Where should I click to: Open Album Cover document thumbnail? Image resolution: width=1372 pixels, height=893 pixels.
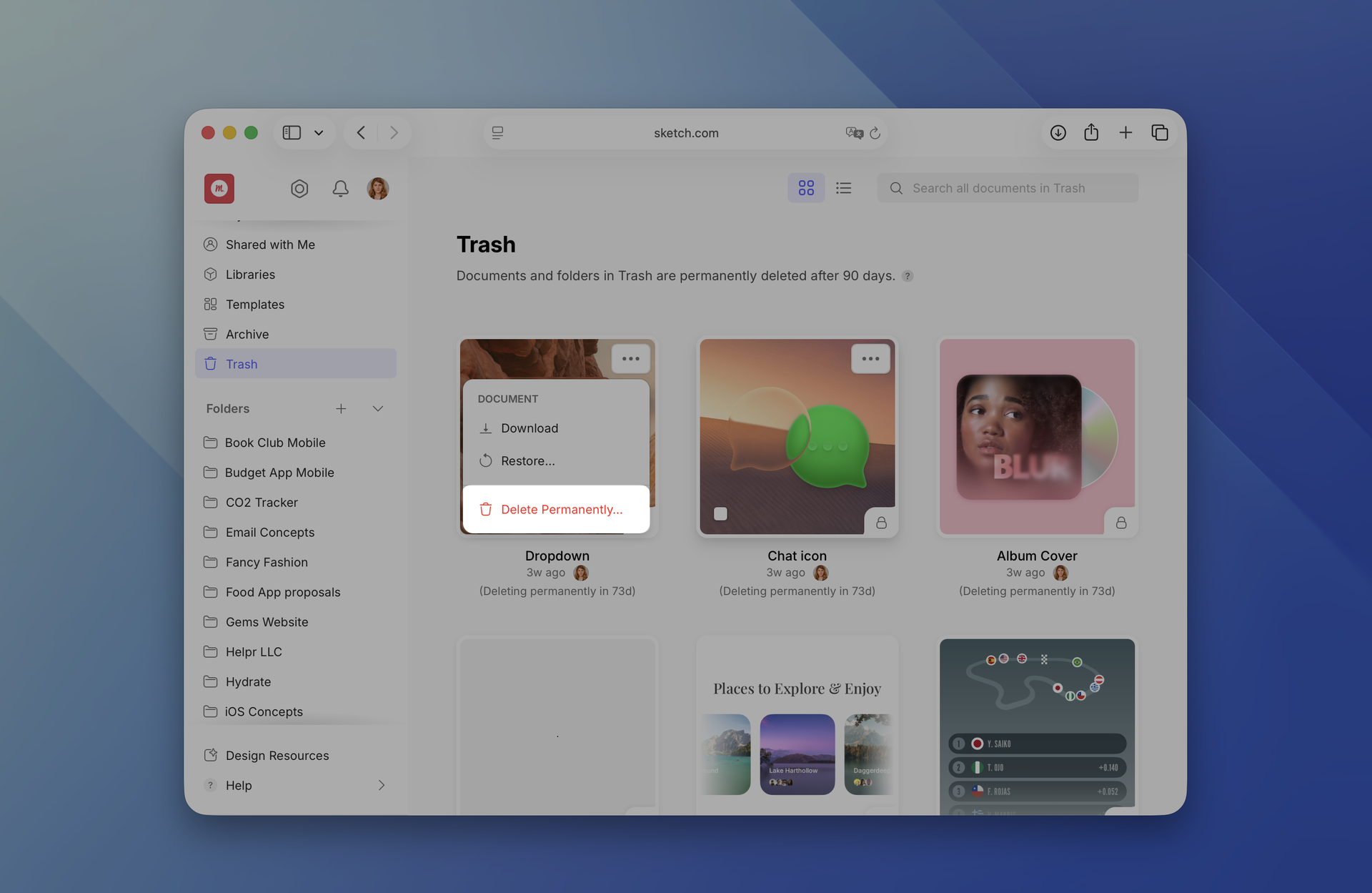(x=1037, y=437)
